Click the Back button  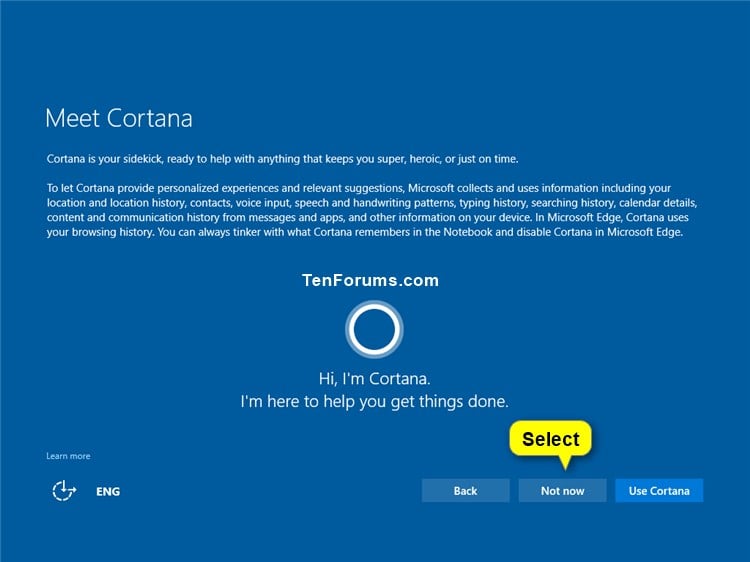(x=465, y=491)
